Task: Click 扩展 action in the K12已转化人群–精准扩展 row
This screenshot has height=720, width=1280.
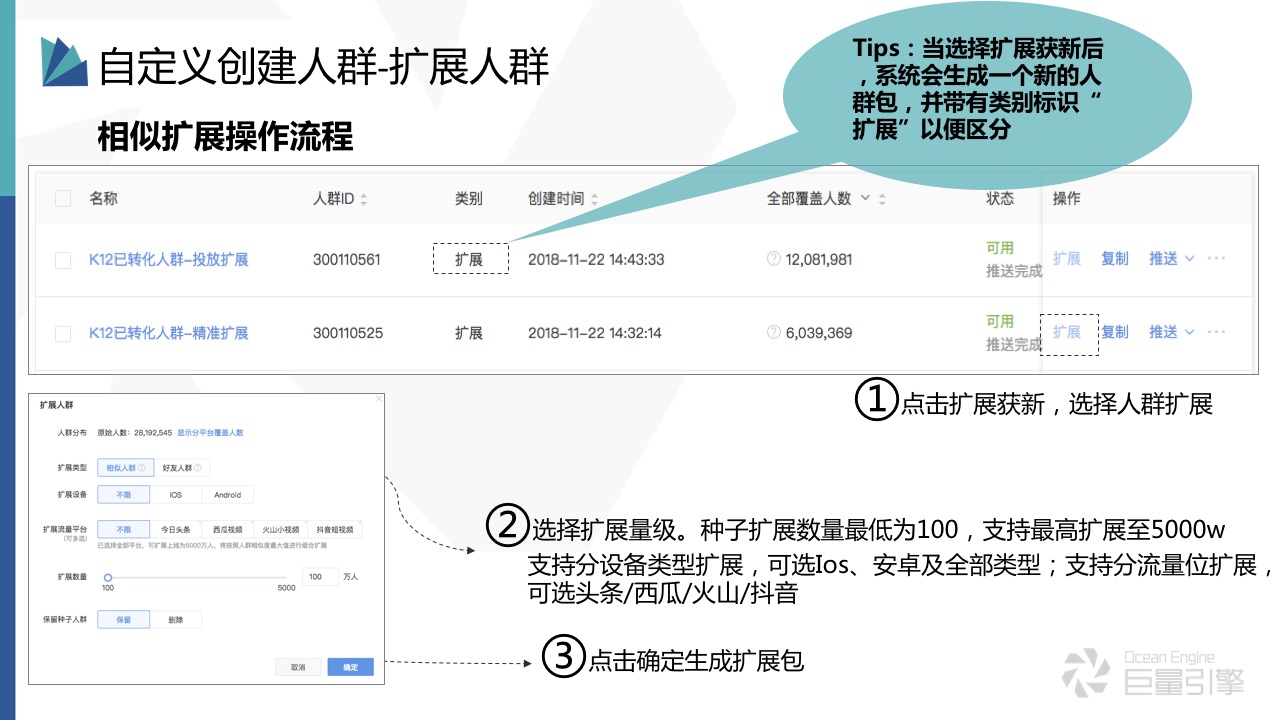Action: click(1067, 332)
